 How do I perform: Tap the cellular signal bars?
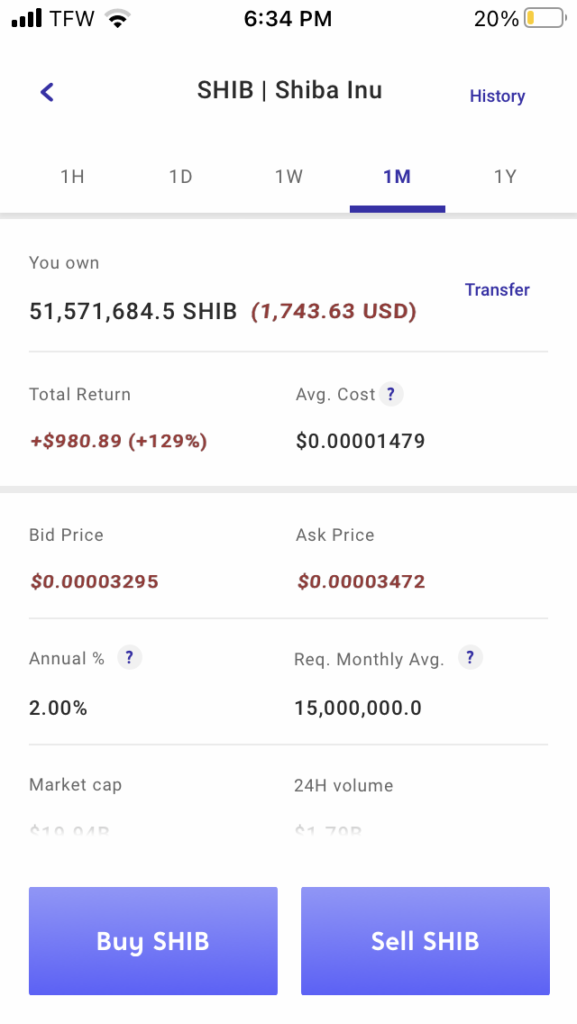coord(27,18)
